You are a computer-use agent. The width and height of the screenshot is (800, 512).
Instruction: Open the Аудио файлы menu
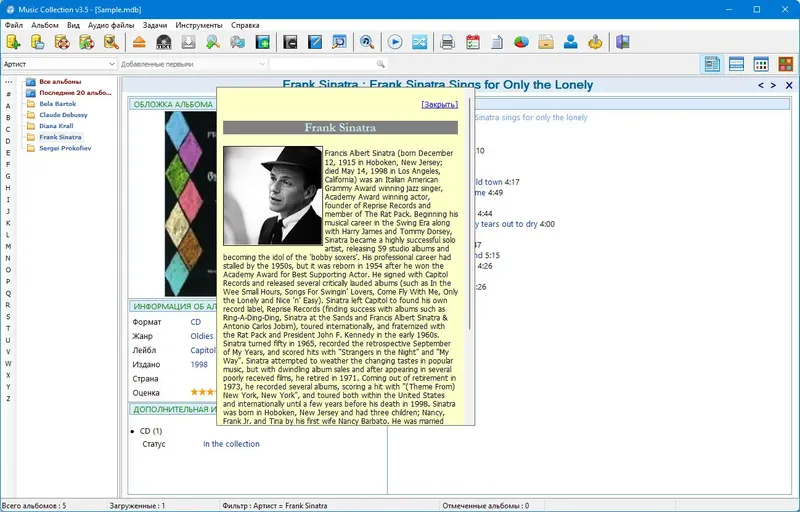click(111, 25)
